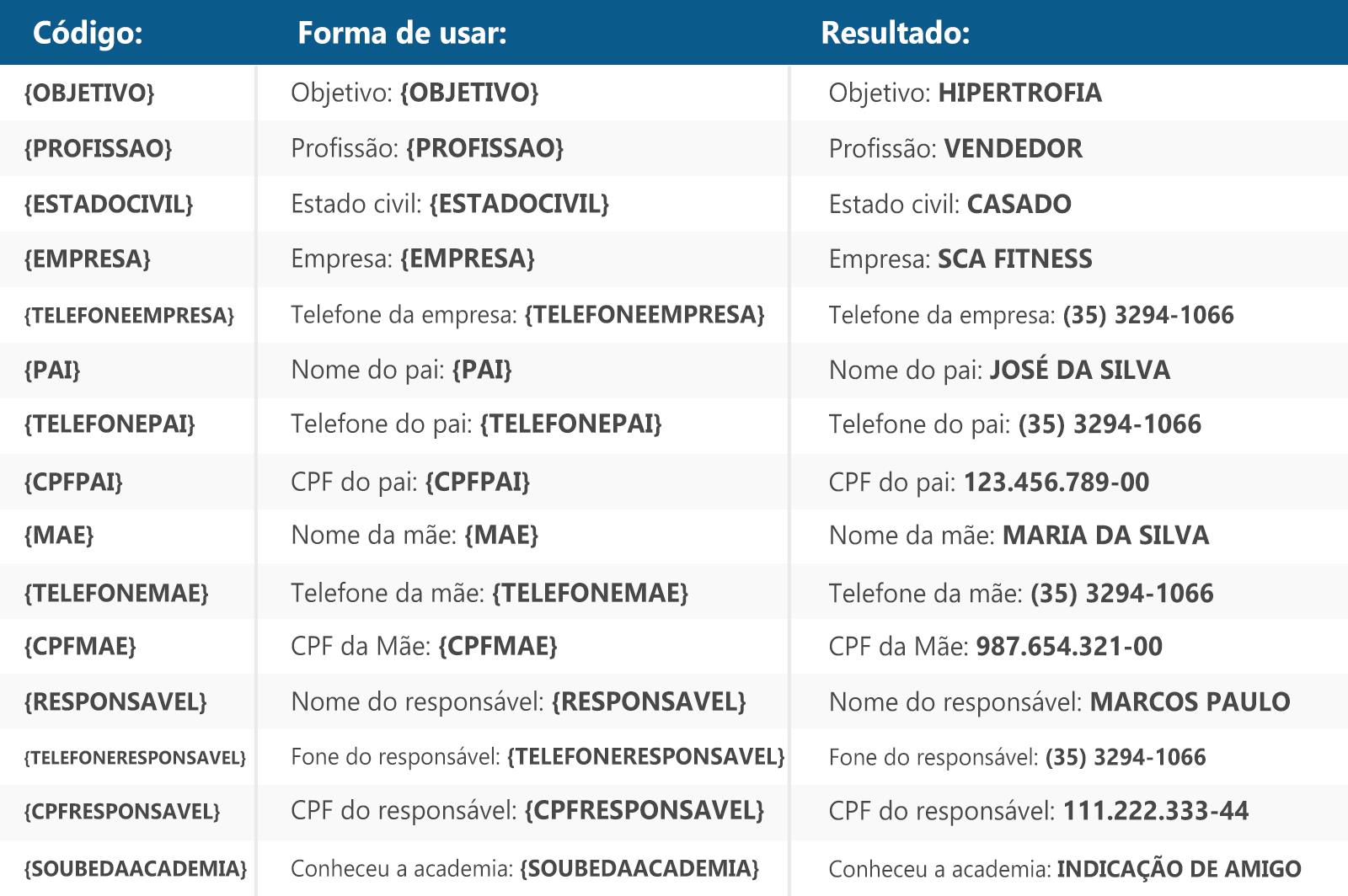Select the {EMPRESA} code cell
The image size is (1348, 896).
pos(88,259)
